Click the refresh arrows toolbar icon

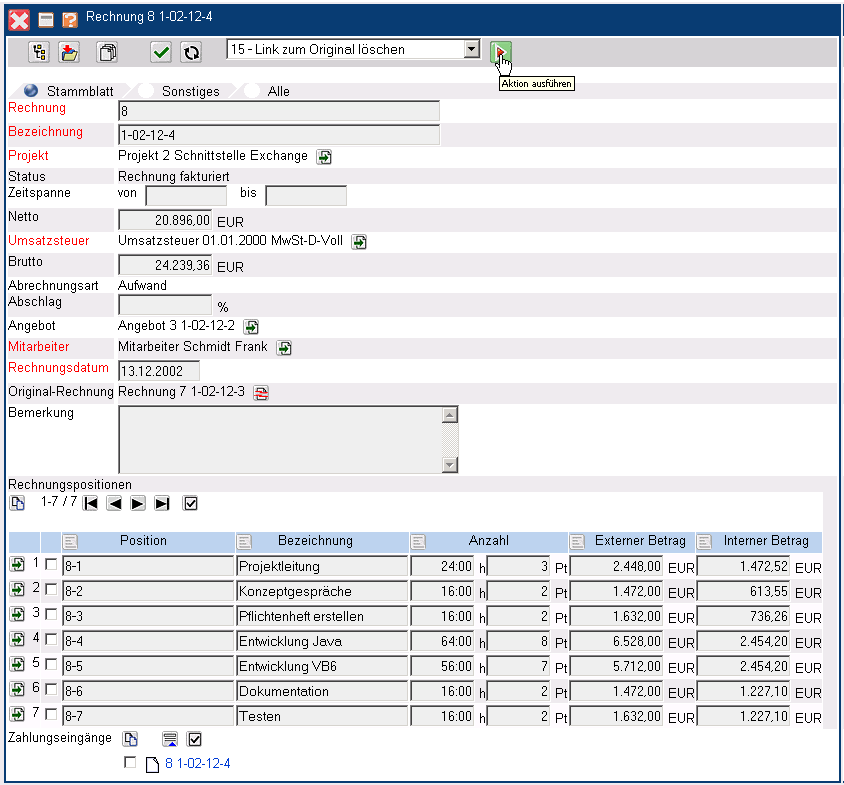[x=190, y=52]
